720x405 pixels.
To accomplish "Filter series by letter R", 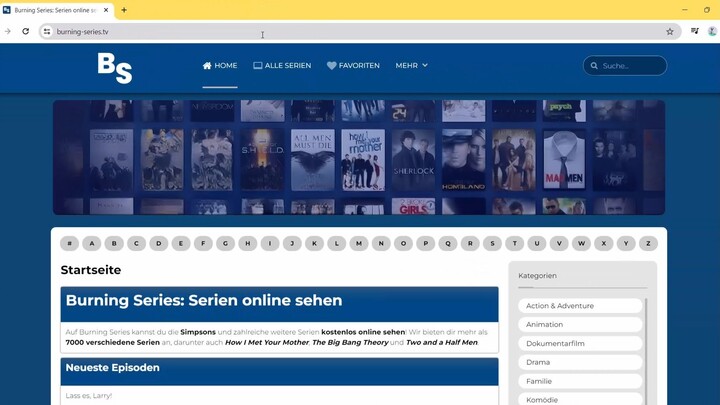I will [x=470, y=243].
